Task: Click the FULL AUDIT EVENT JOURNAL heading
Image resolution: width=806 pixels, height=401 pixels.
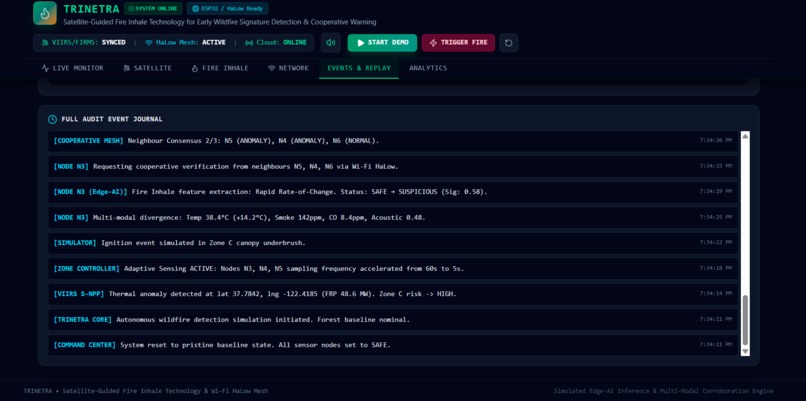Action: pos(112,119)
